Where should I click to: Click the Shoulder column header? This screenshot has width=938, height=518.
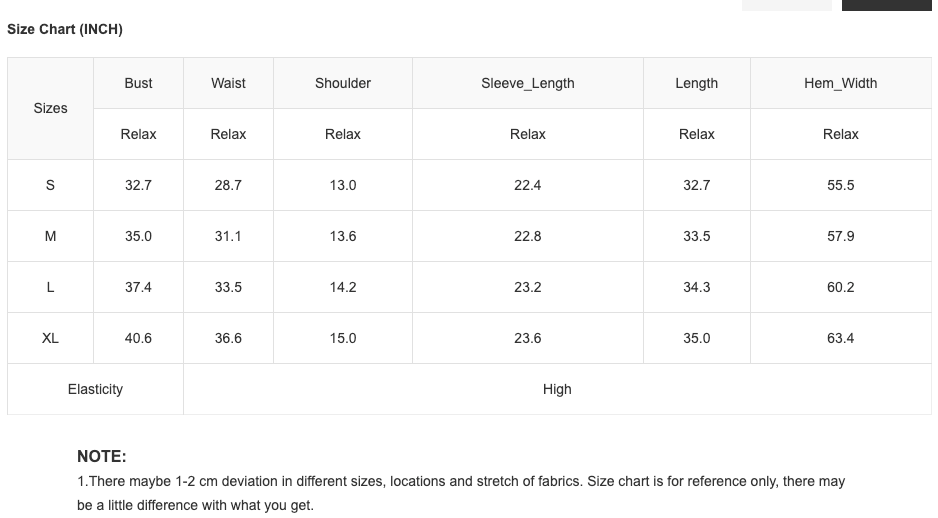[343, 83]
